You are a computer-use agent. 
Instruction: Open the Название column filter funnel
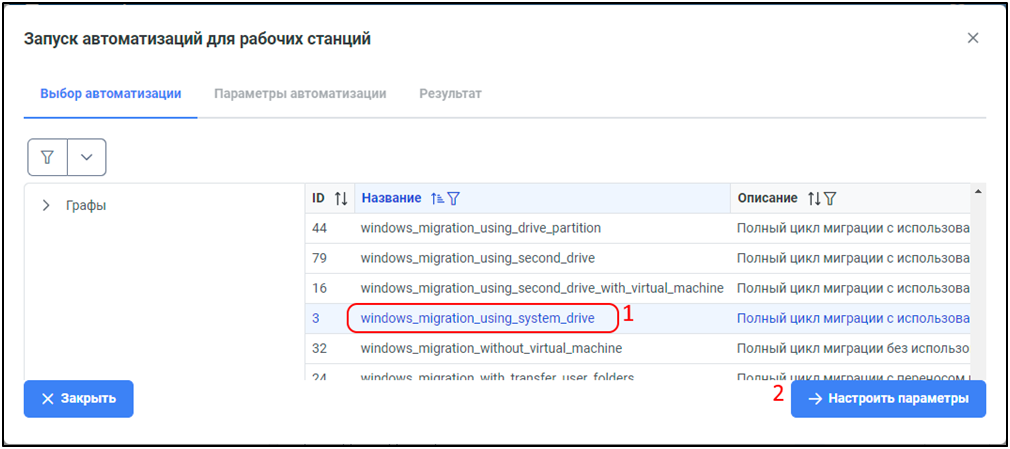tap(453, 198)
